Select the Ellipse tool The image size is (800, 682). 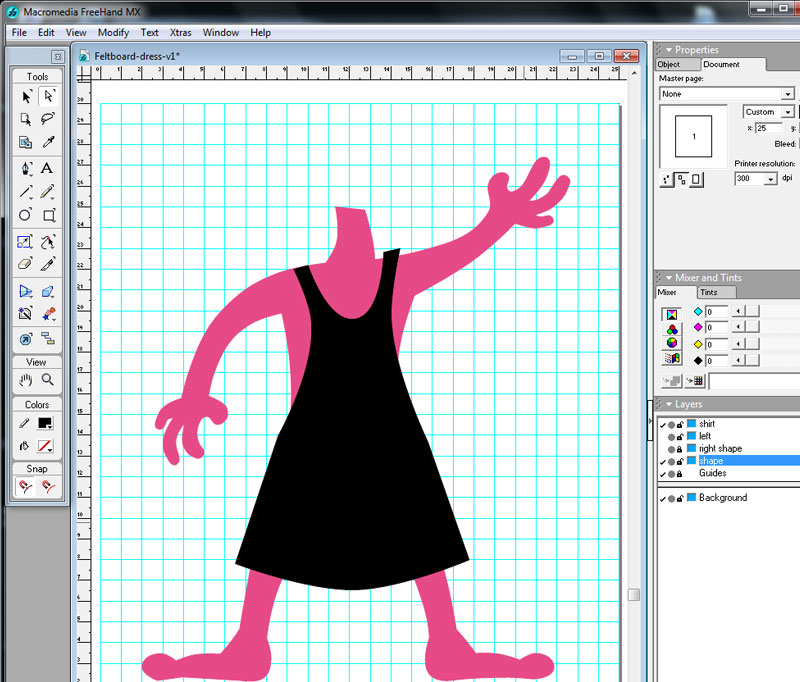25,215
